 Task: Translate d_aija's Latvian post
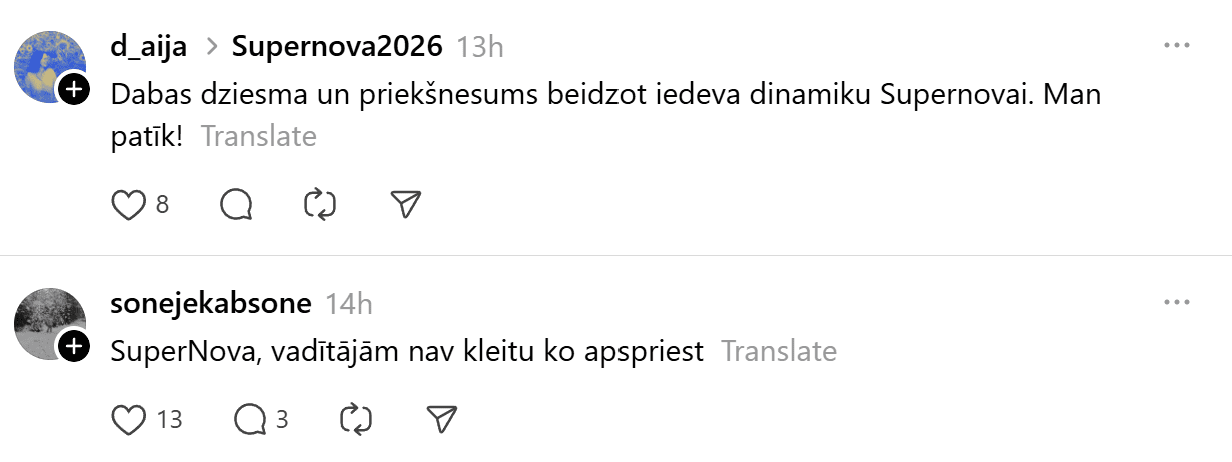258,136
